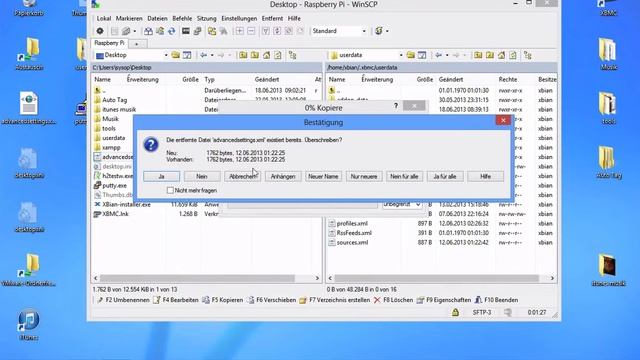Open the Standard transfer preset dropdown
Image resolution: width=640 pixels, height=360 pixels.
tap(364, 31)
